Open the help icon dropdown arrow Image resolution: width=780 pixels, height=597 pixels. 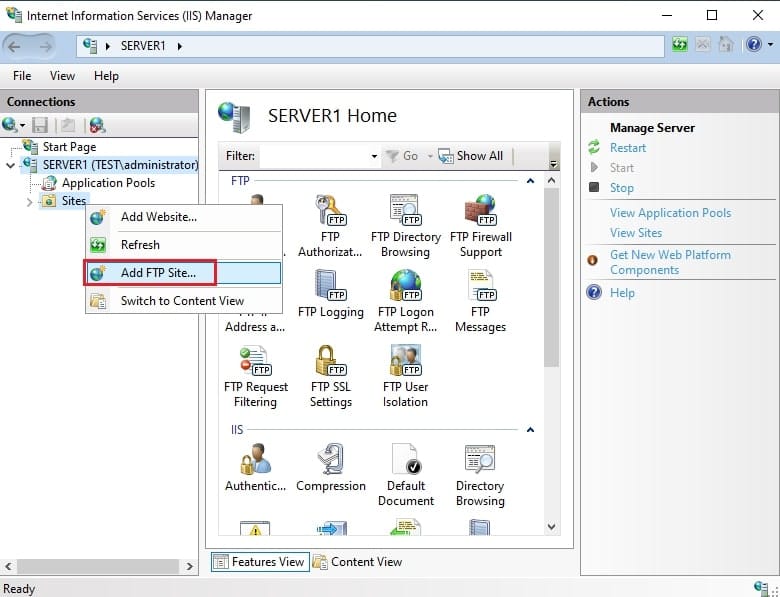point(771,45)
